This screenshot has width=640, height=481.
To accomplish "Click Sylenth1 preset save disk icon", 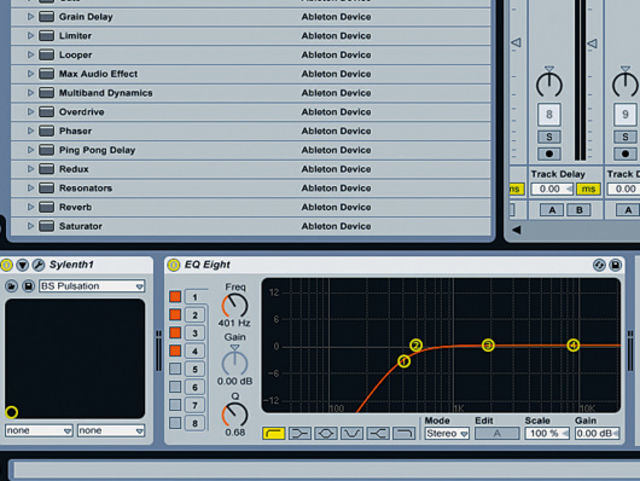I will [28, 286].
